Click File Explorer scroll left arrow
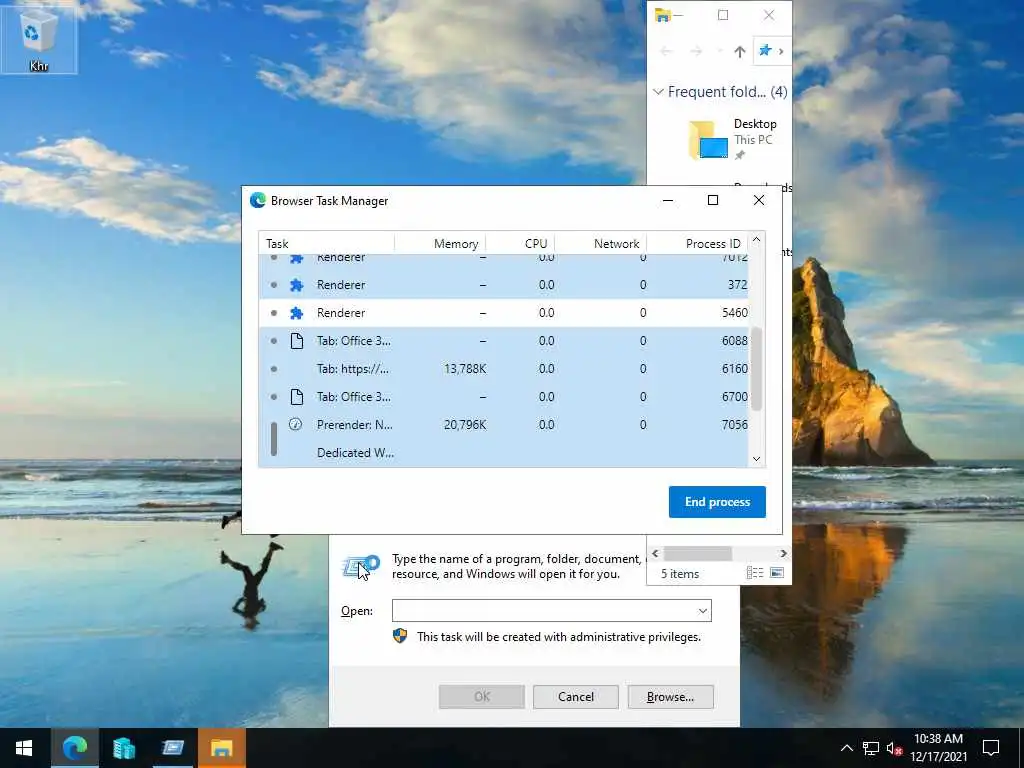 point(656,554)
